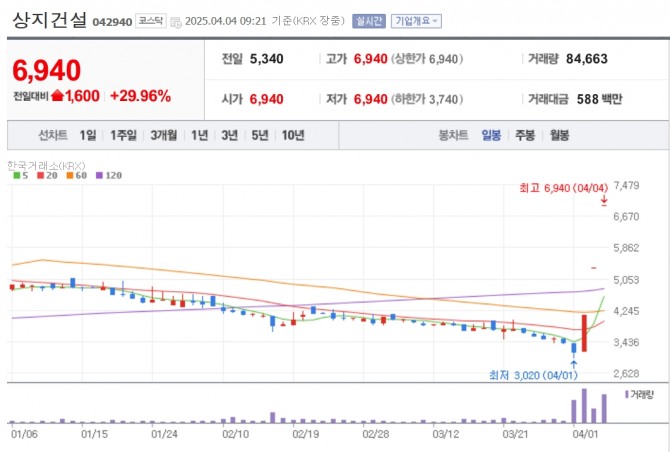The image size is (670, 452).
Task: Click the red up-arrow price change icon
Action: pos(57,96)
